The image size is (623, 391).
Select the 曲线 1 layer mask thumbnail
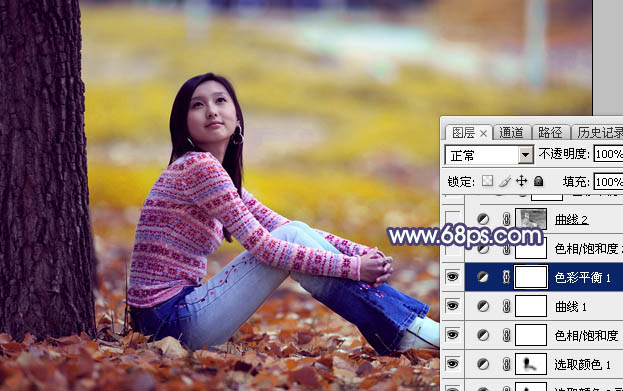(x=531, y=306)
